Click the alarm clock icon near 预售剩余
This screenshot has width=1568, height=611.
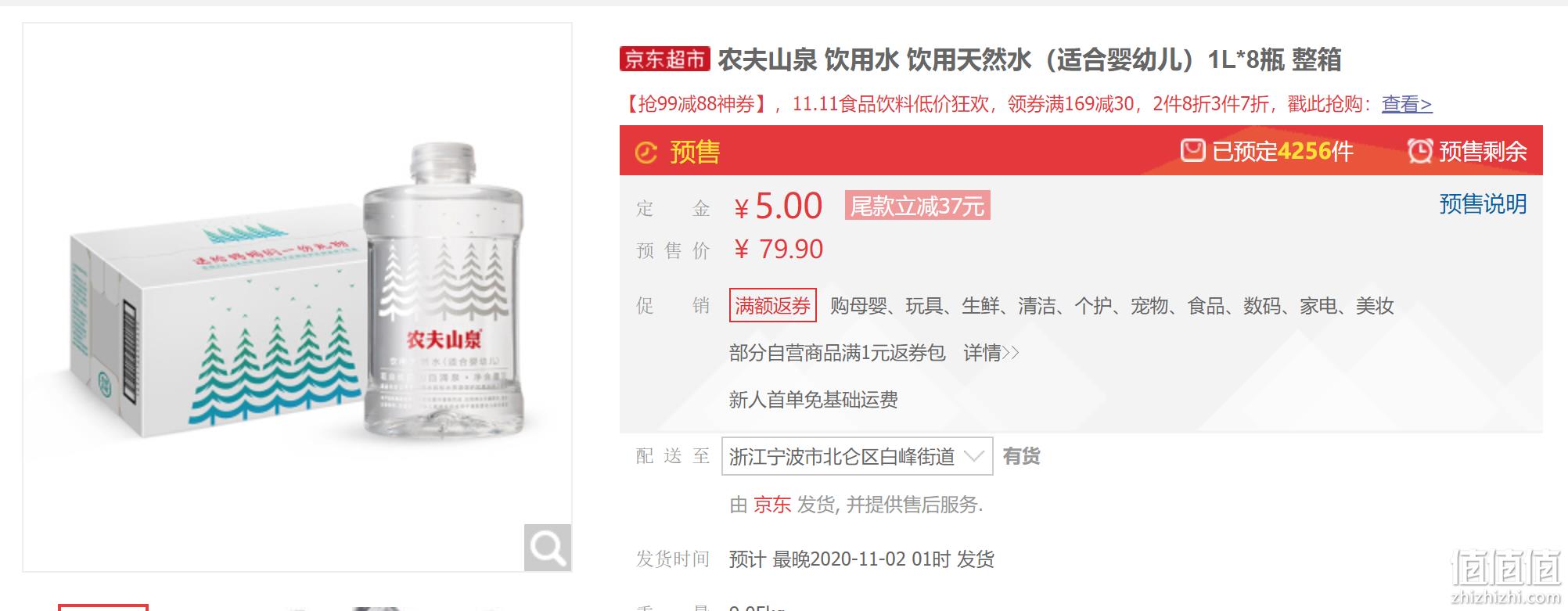(1420, 150)
